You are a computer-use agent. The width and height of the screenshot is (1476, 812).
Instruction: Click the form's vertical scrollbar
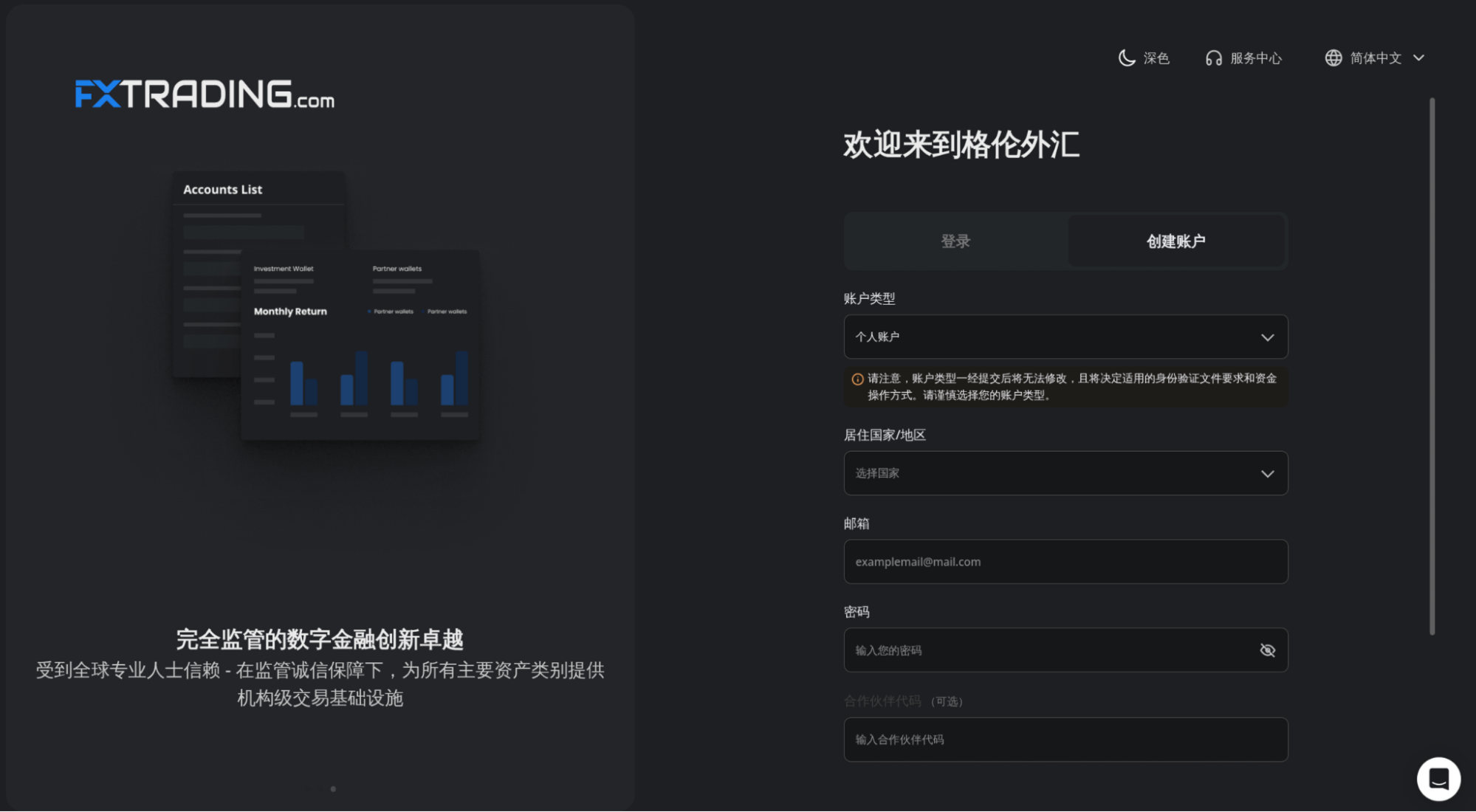pos(1432,366)
